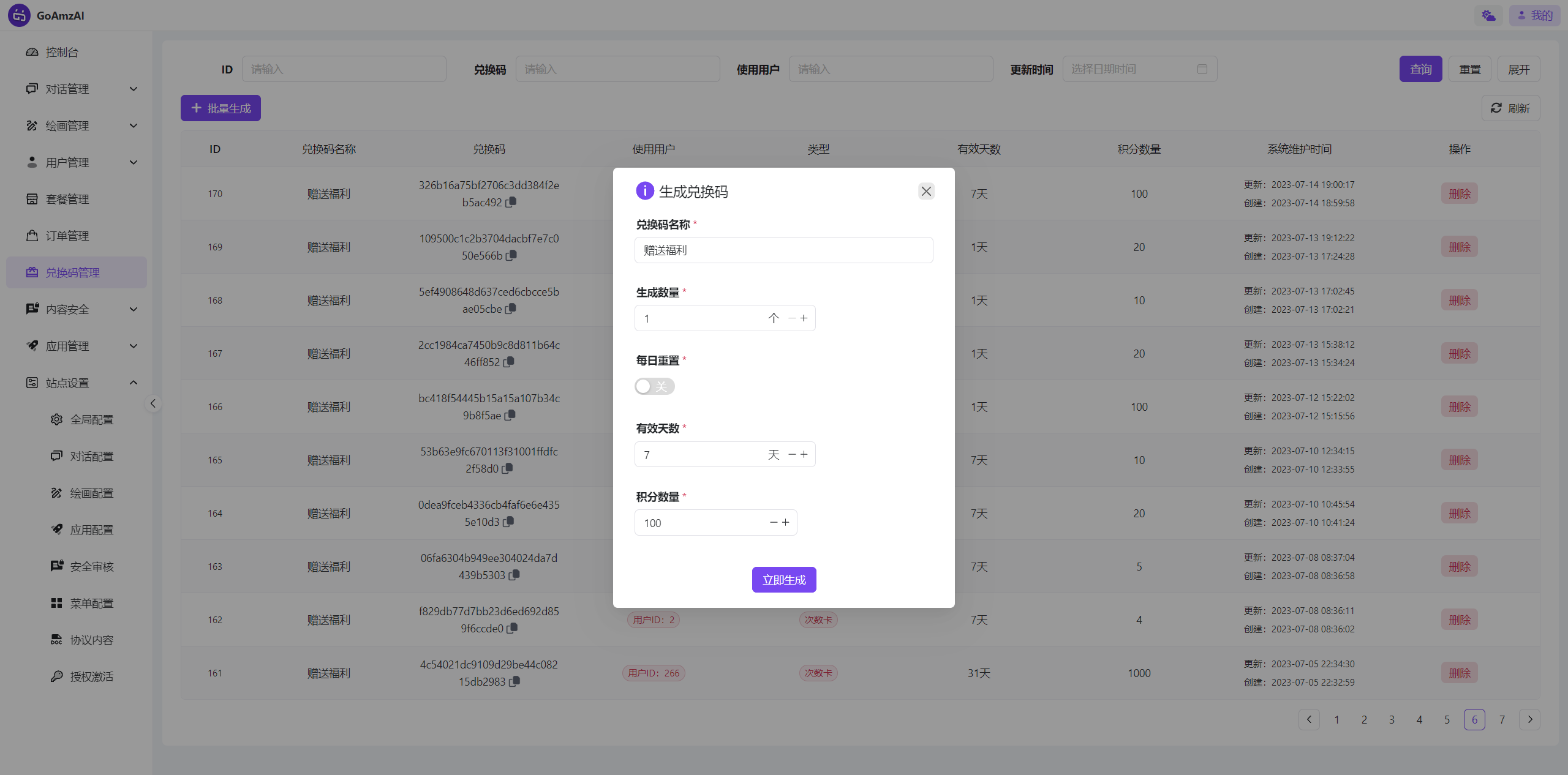Close the generate redemption code dialog

point(926,191)
